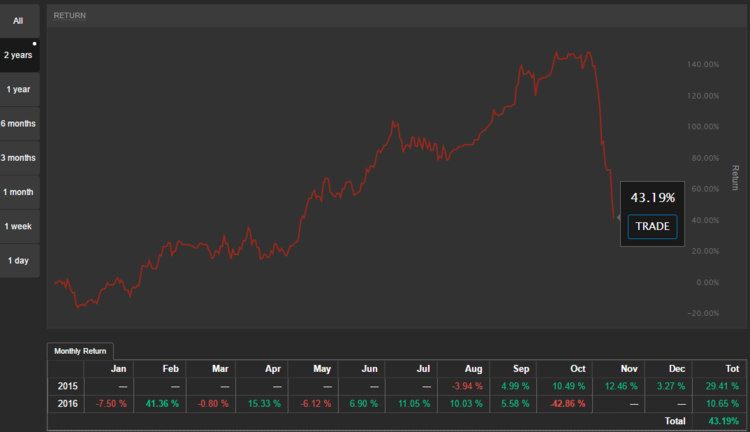
Task: Set chart range to 1 month
Action: click(18, 192)
